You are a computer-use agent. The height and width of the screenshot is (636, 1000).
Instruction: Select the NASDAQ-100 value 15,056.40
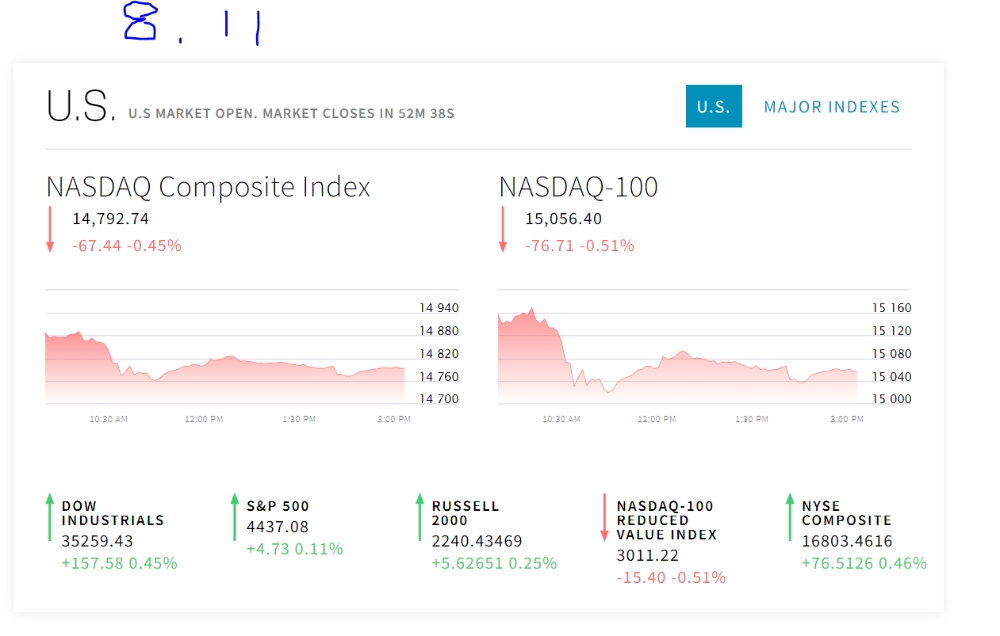[x=563, y=219]
